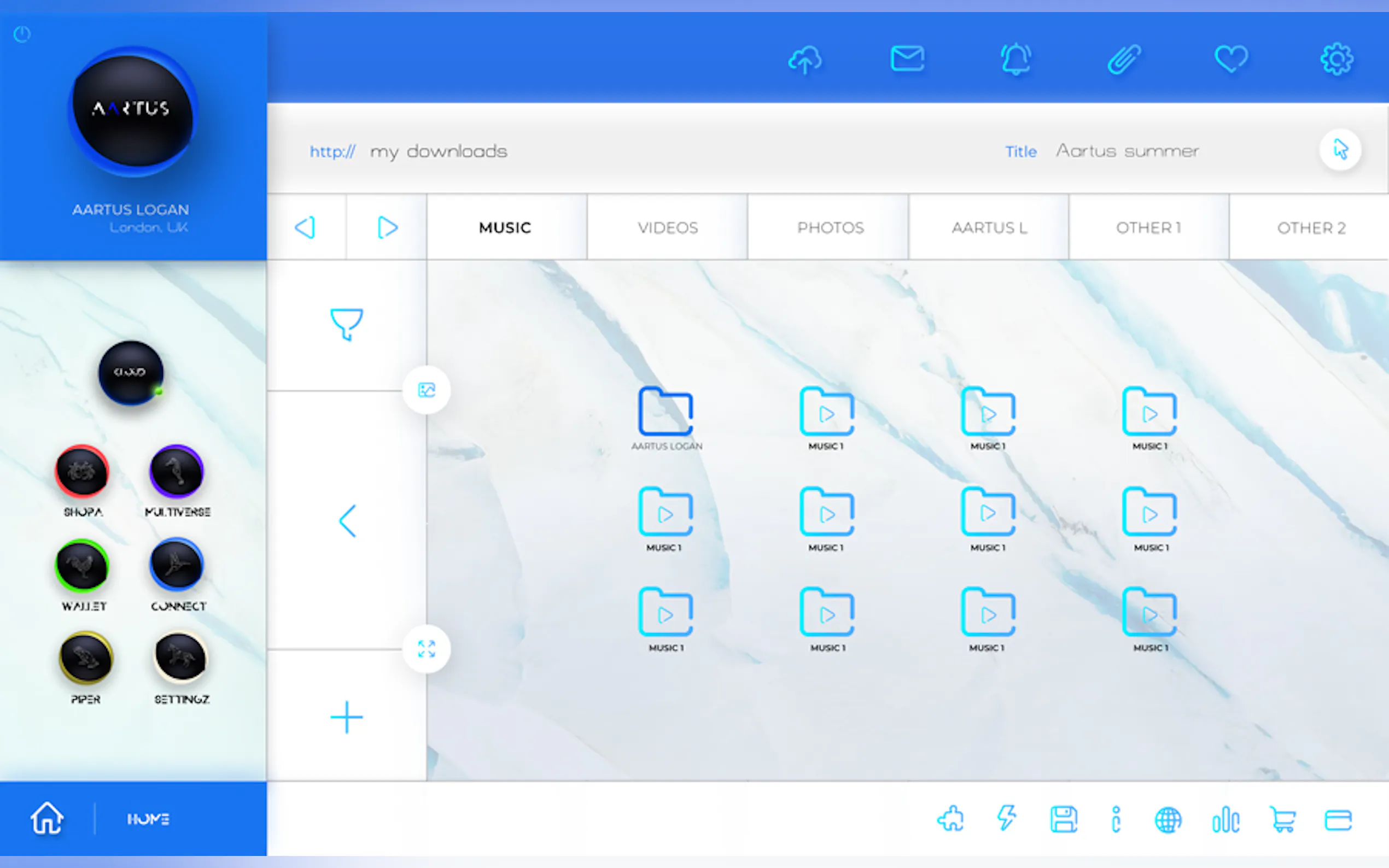Open the rightmost MUSIC 1 folder in top row
The height and width of the screenshot is (868, 1389).
pyautogui.click(x=1149, y=419)
